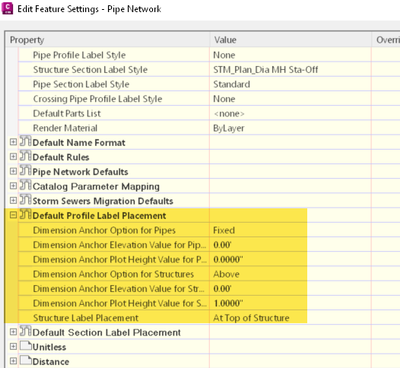Viewport: 400px width, 368px height.
Task: Click the Default Section Label Placement pipe icon
Action: pos(25,331)
